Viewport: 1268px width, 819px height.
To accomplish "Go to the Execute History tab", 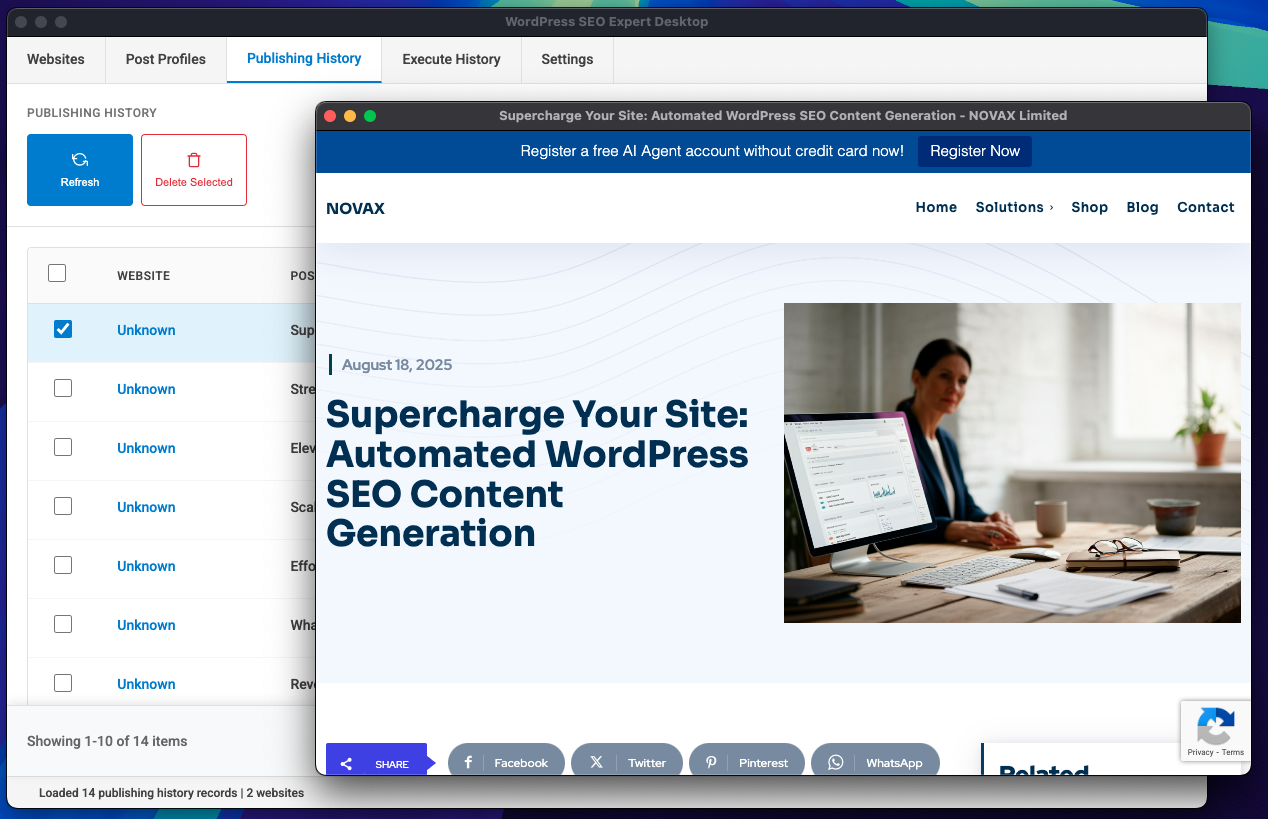I will 451,59.
